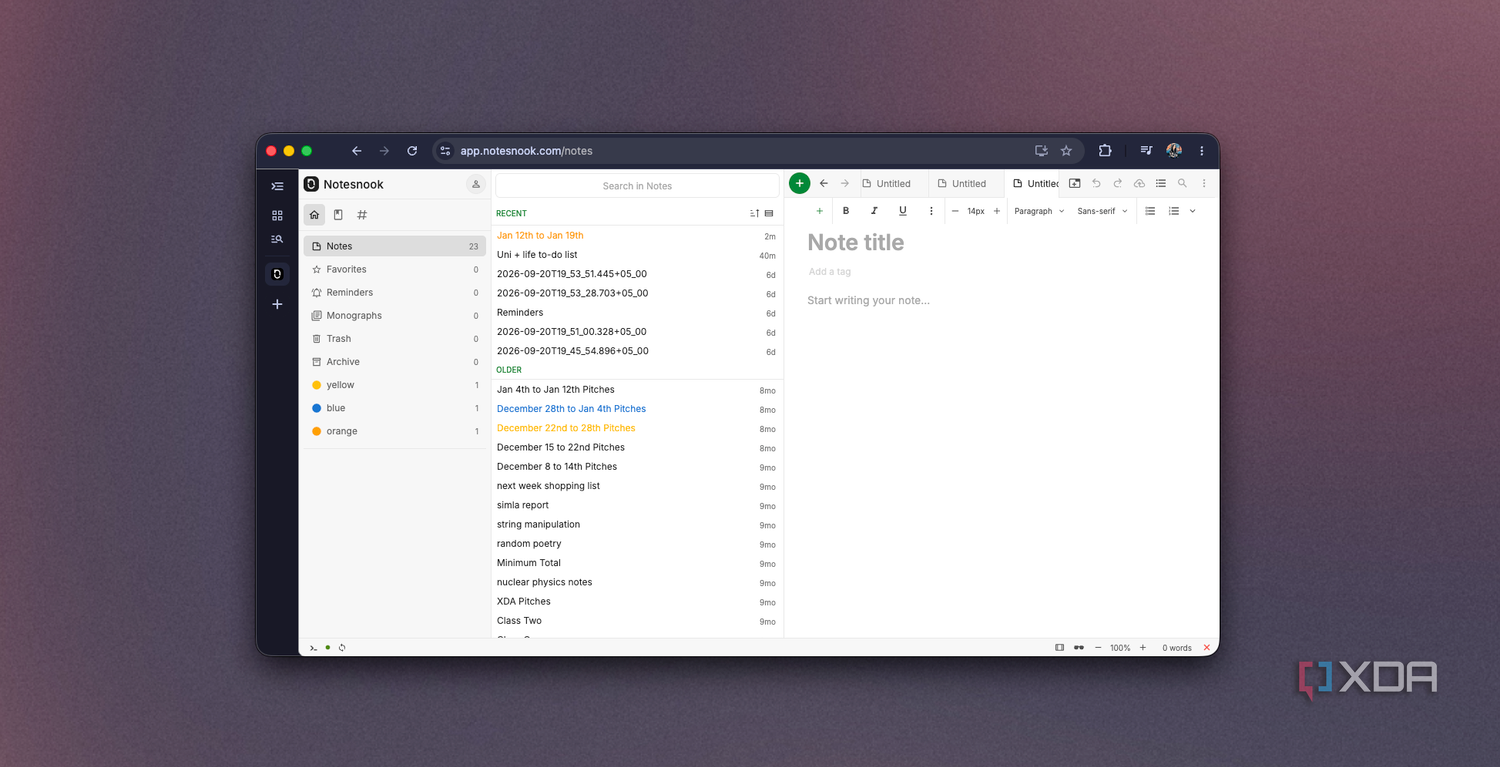Open a new editor tab icon
The image size is (1500, 767).
1075,183
